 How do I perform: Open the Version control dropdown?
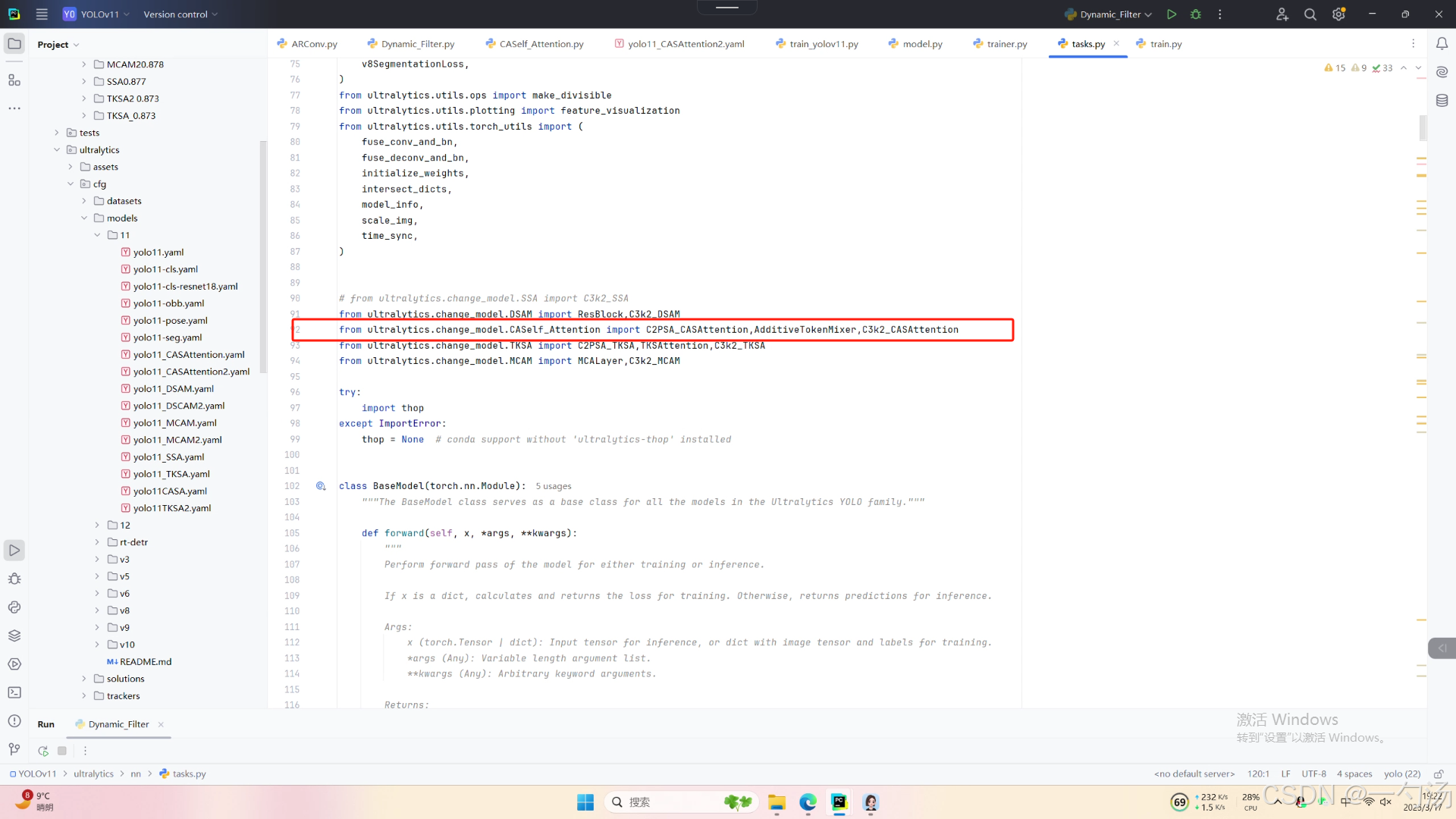coord(180,14)
